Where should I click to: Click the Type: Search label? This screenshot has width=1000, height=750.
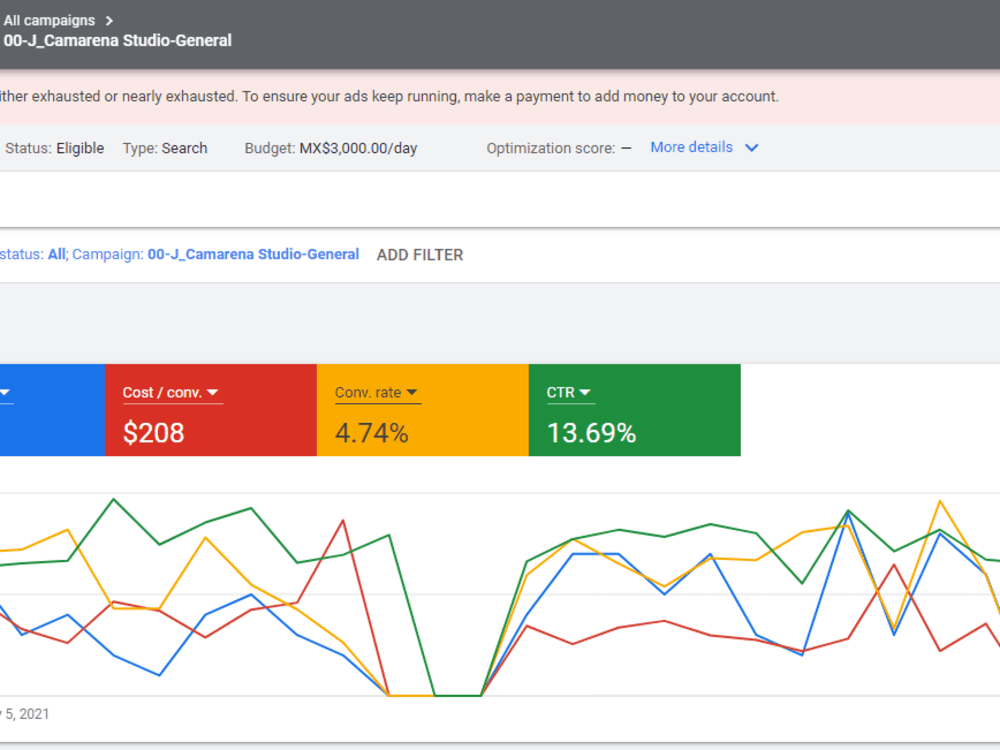tap(165, 149)
